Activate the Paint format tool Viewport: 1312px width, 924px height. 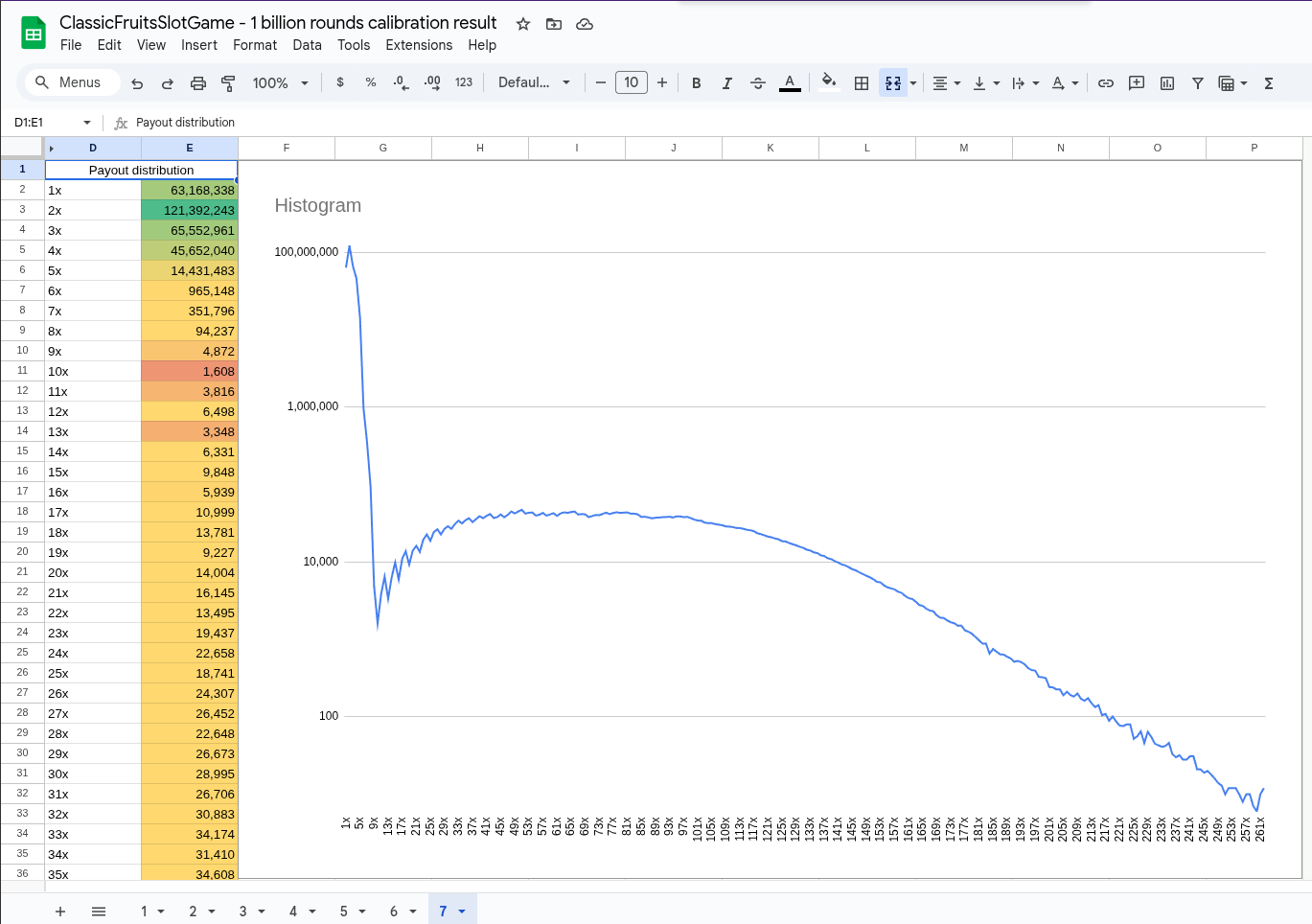click(x=228, y=83)
